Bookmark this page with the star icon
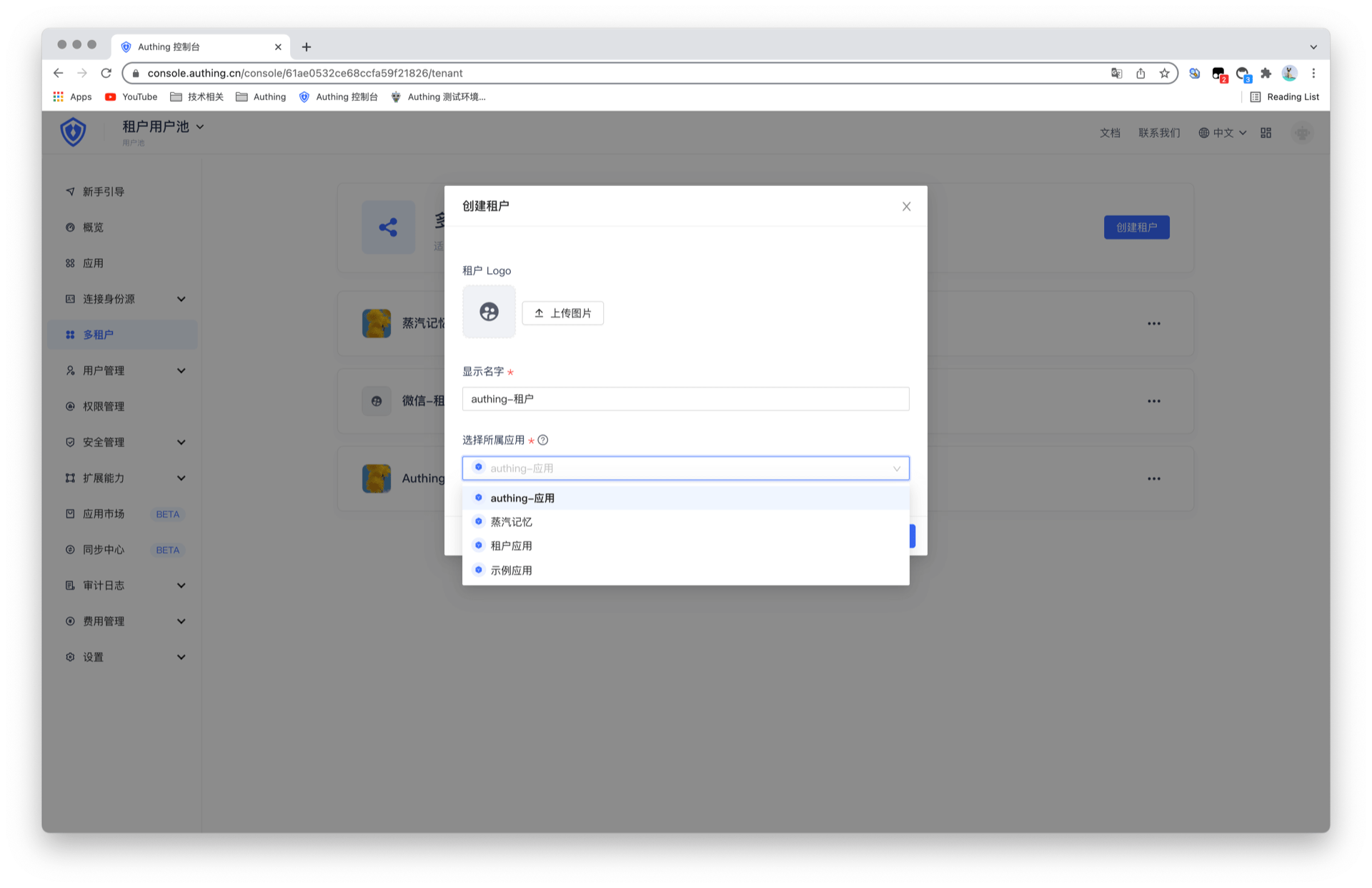Image resolution: width=1372 pixels, height=888 pixels. 1164,73
